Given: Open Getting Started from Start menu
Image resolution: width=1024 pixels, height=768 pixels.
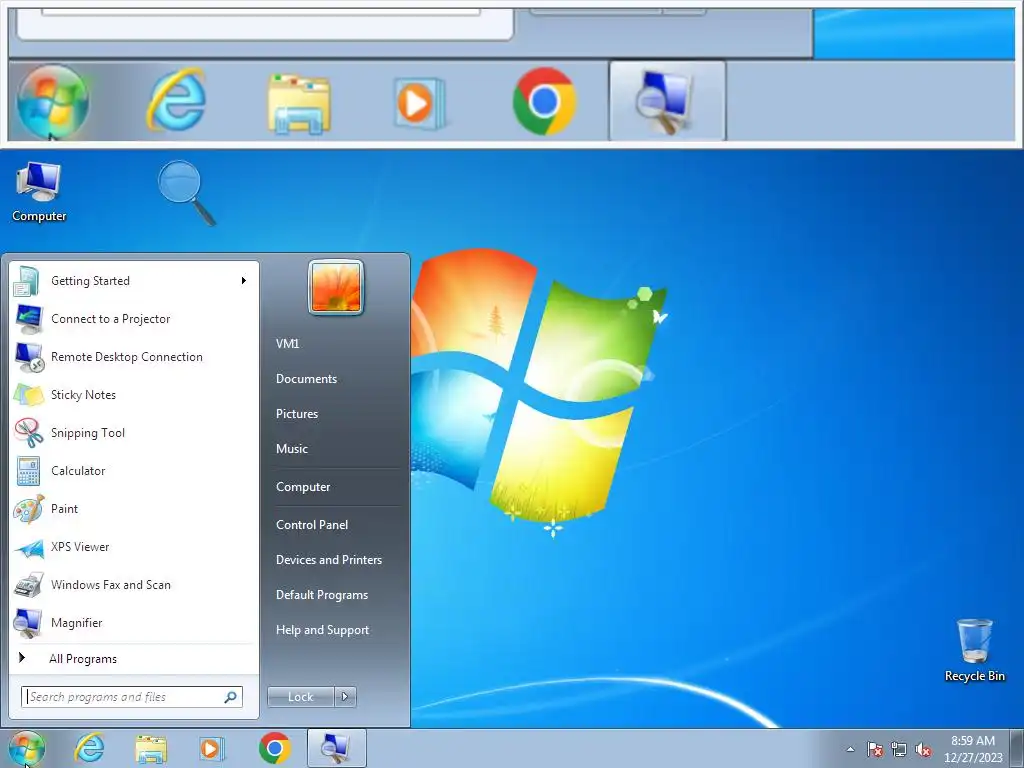Looking at the screenshot, I should tap(134, 281).
